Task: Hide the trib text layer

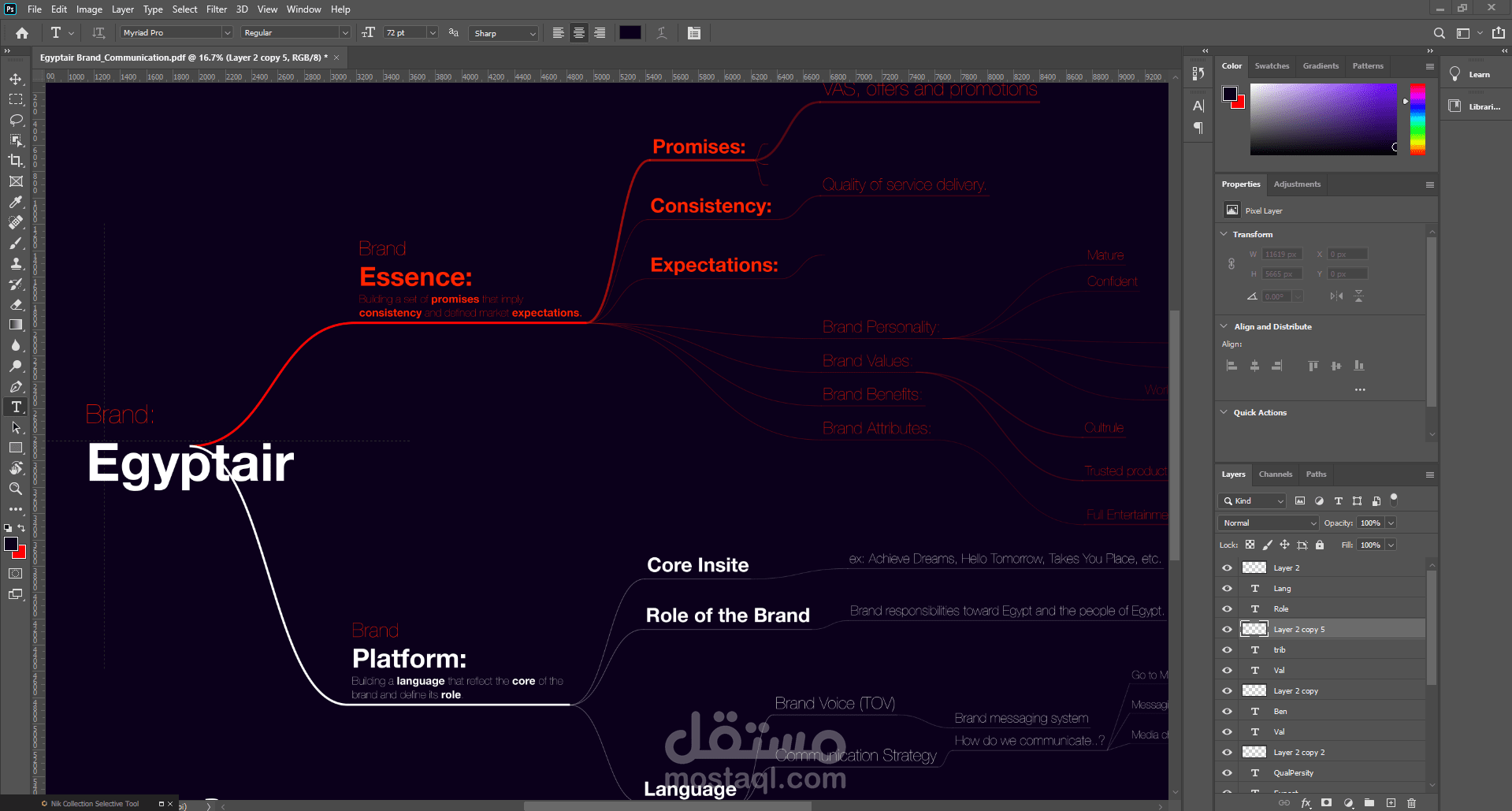Action: pyautogui.click(x=1227, y=649)
